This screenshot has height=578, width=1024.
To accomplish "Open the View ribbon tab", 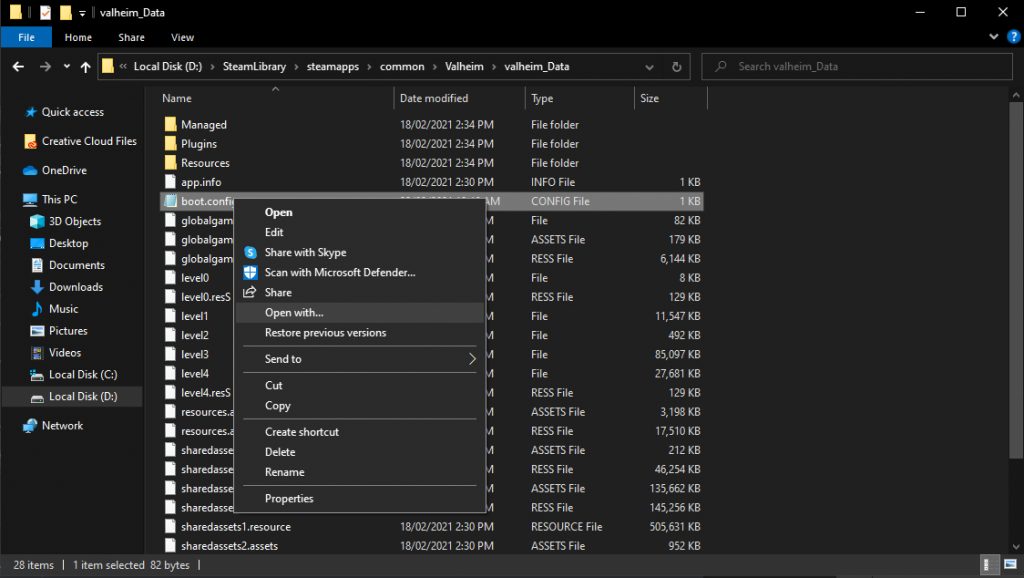I will point(182,38).
